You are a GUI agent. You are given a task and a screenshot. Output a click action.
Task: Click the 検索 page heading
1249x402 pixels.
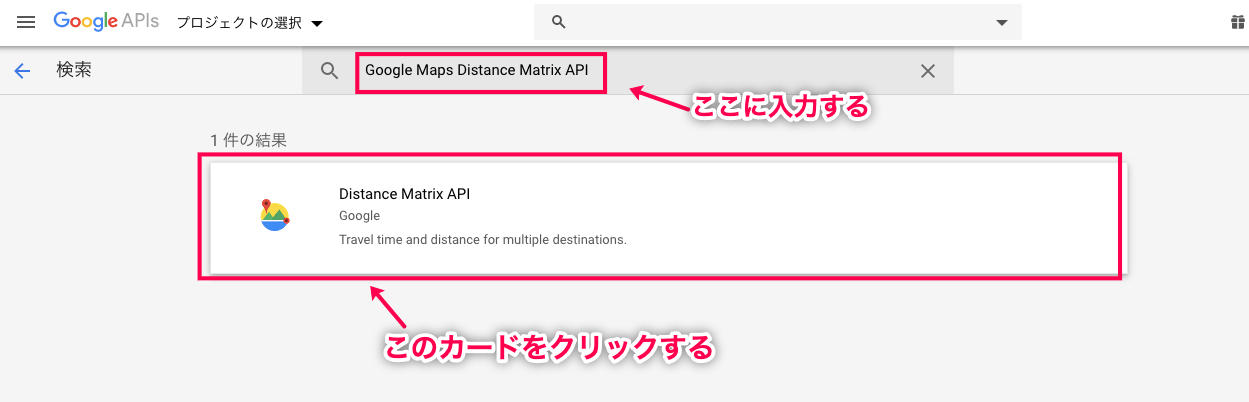tap(75, 70)
